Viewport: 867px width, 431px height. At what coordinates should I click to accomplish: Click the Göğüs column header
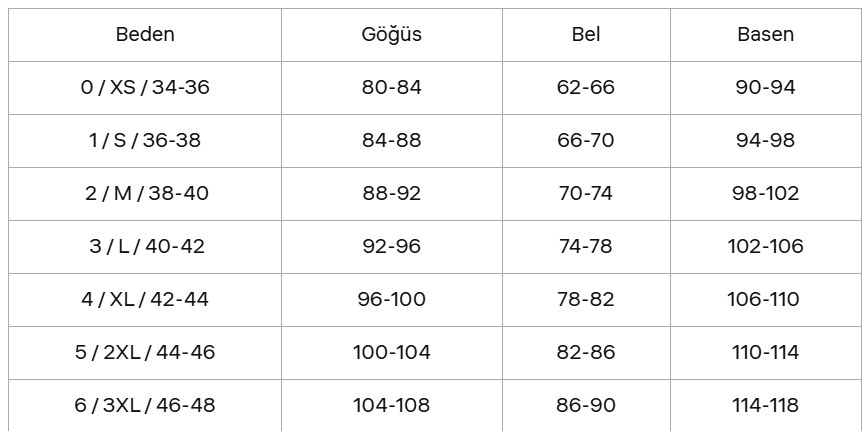click(391, 35)
